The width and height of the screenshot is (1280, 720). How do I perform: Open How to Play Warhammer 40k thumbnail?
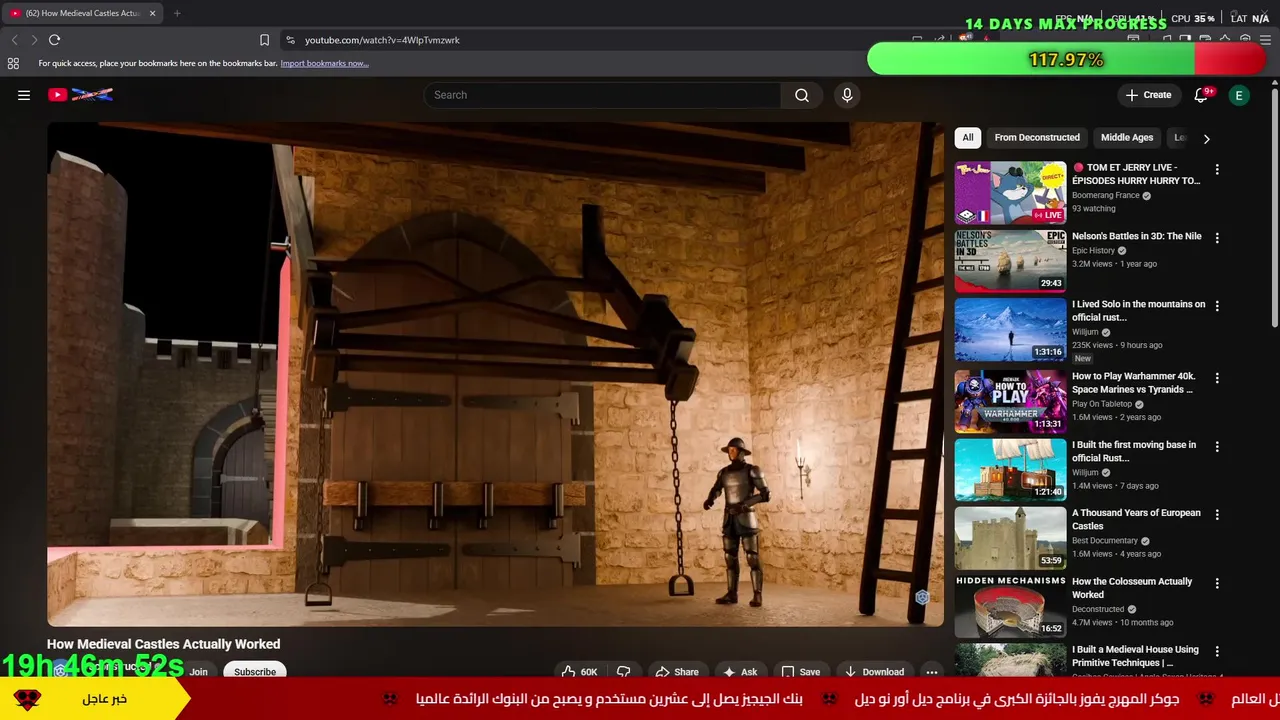1010,401
